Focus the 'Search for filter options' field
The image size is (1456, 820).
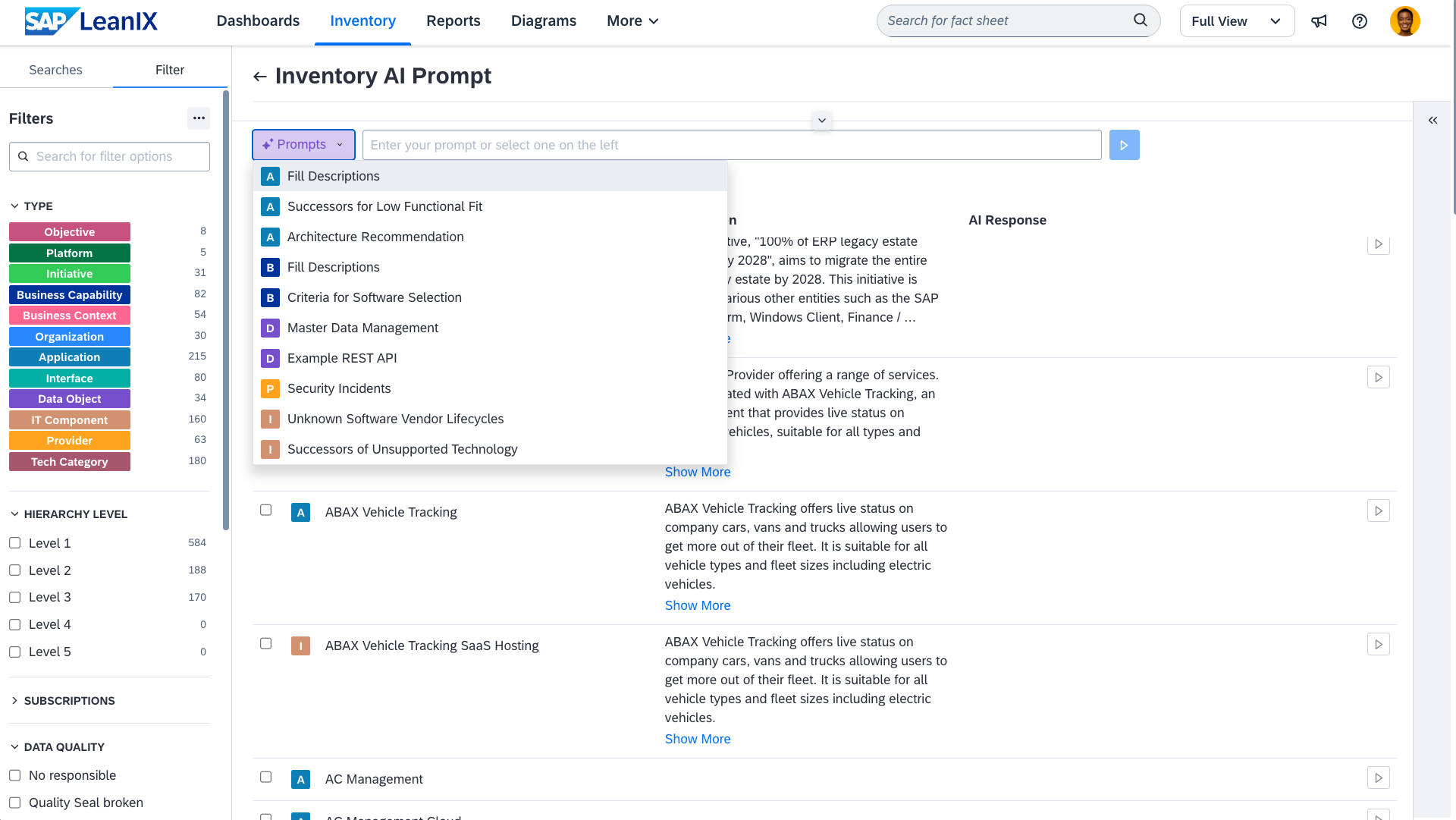coord(110,156)
